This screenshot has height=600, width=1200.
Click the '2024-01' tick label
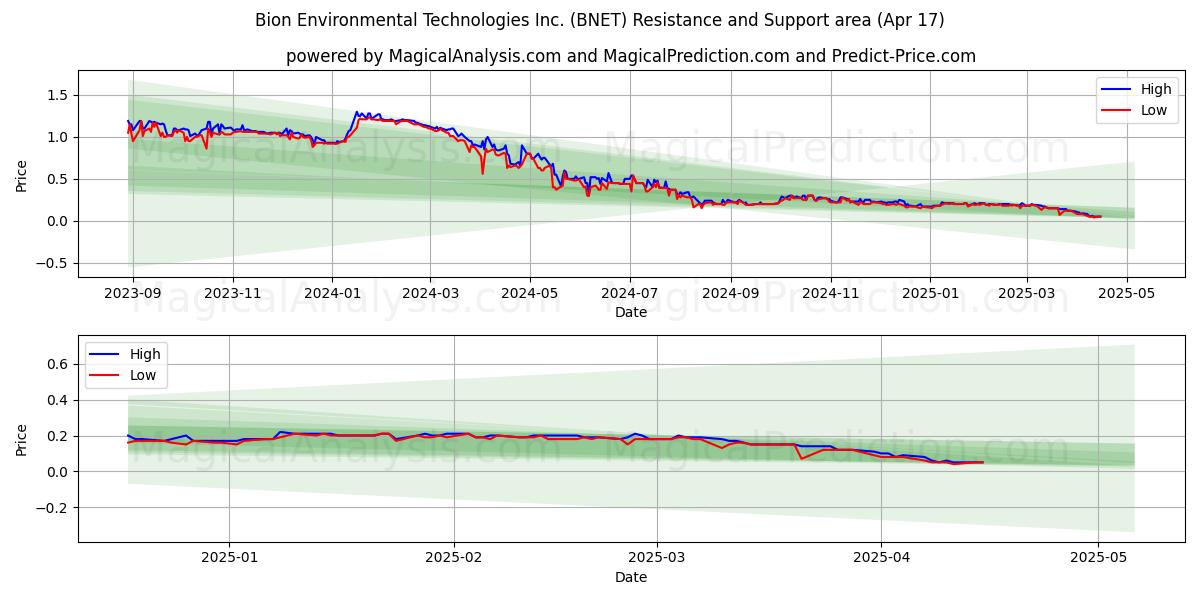(x=332, y=293)
